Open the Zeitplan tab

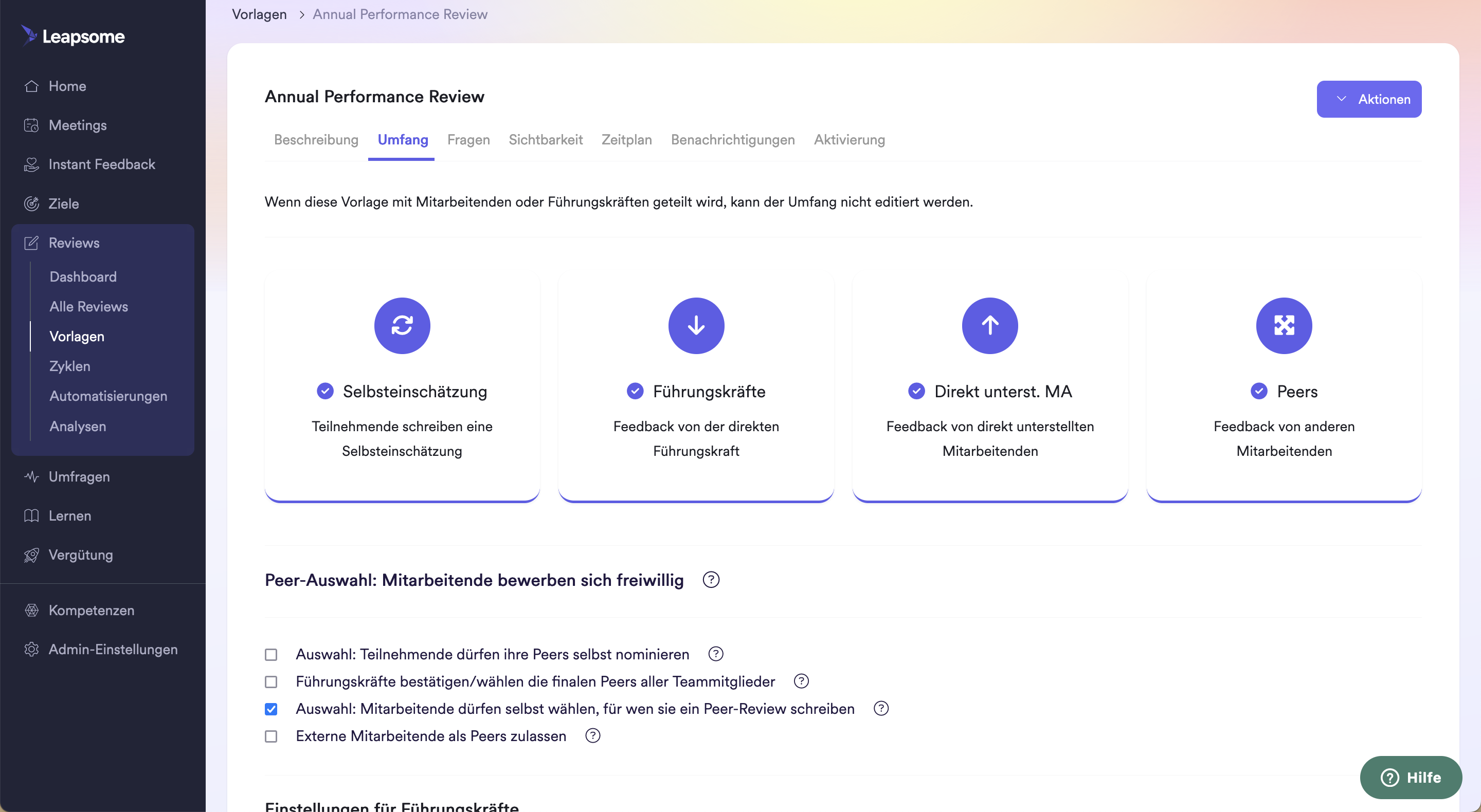click(x=627, y=140)
